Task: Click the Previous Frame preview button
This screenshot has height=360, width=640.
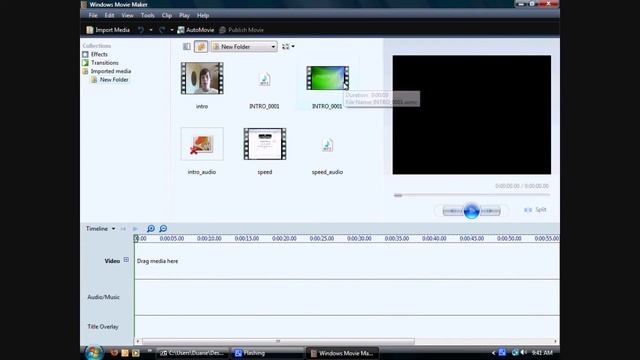Action: (x=453, y=211)
